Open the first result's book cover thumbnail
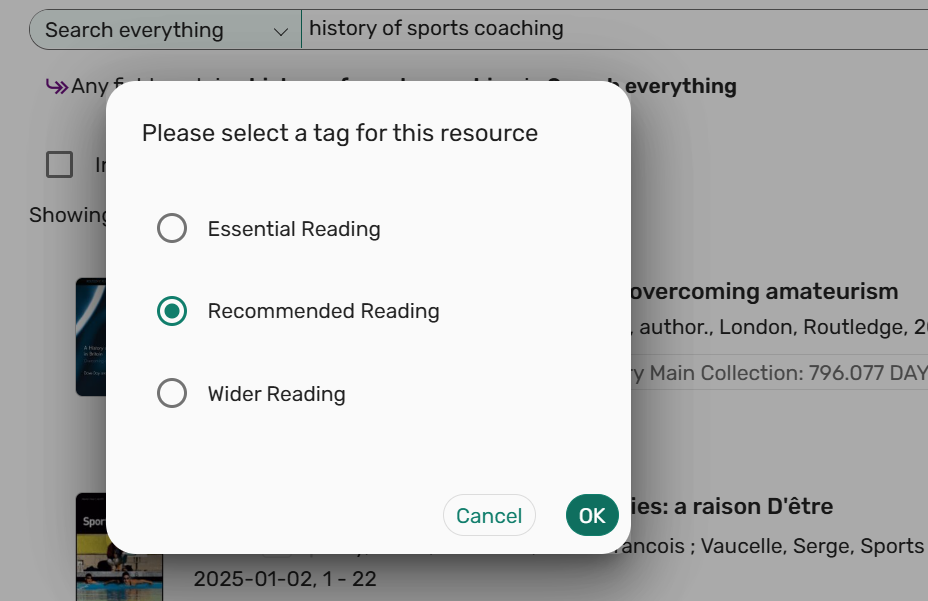The image size is (928, 601). coord(91,336)
